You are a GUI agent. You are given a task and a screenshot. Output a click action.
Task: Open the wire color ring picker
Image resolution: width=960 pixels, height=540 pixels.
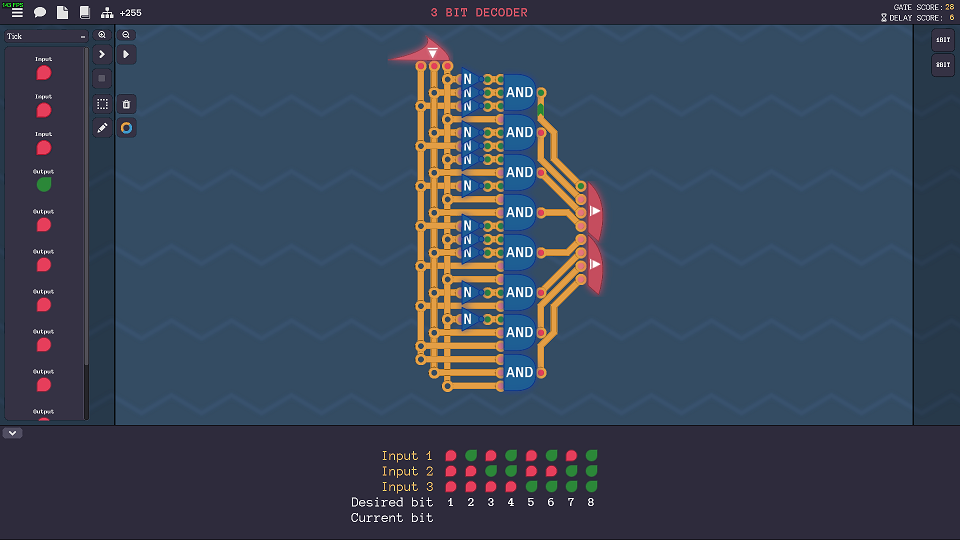point(126,128)
